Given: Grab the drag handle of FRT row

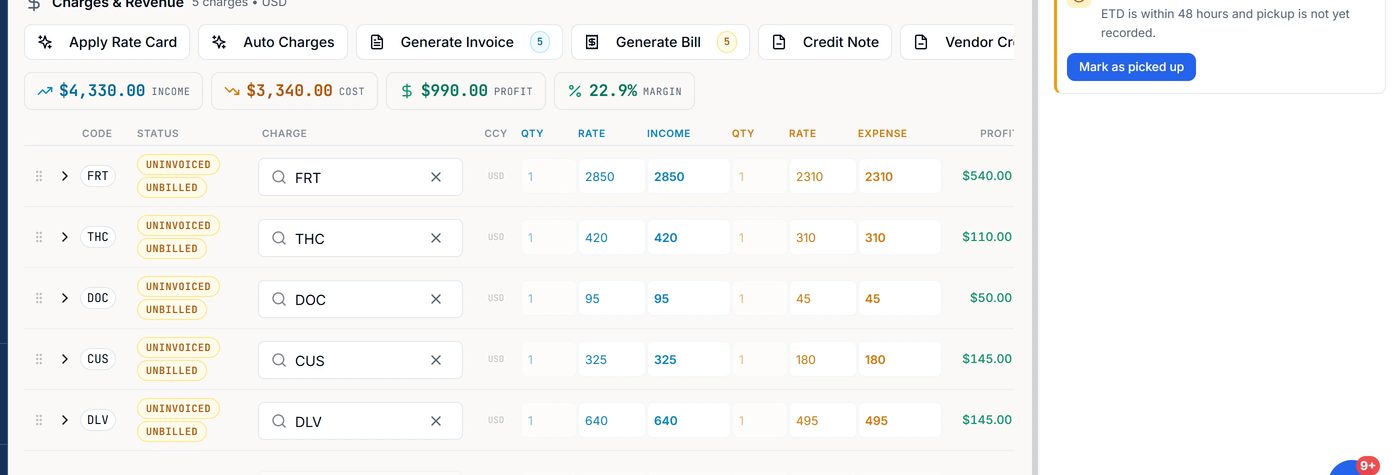Looking at the screenshot, I should (x=39, y=176).
